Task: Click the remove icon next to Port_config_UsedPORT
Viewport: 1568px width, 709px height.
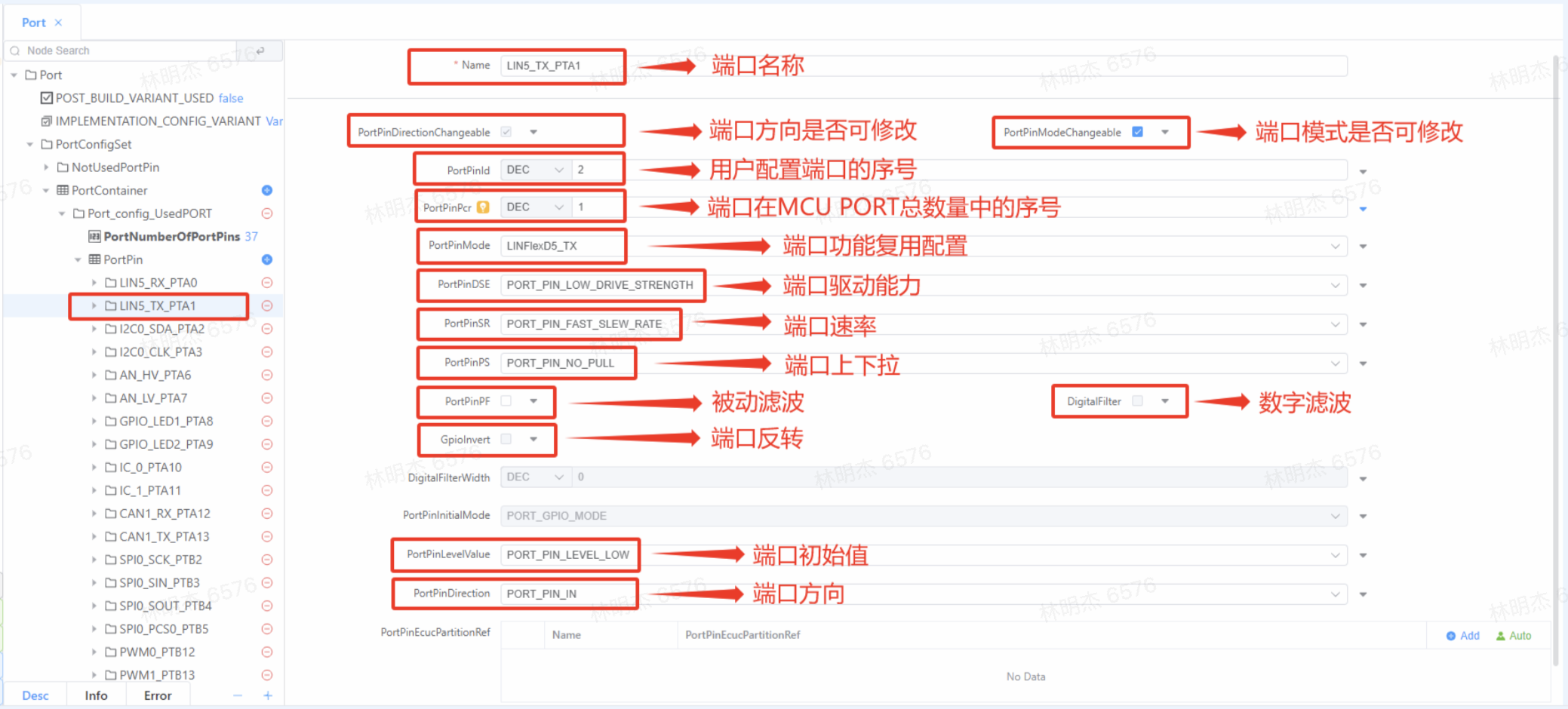Action: (266, 213)
